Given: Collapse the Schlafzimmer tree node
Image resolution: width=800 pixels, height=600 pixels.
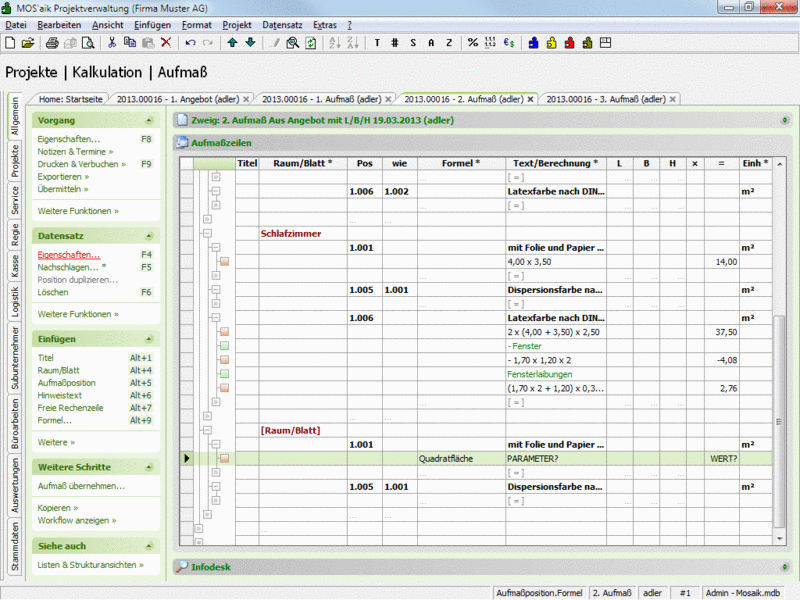Looking at the screenshot, I should (x=207, y=234).
